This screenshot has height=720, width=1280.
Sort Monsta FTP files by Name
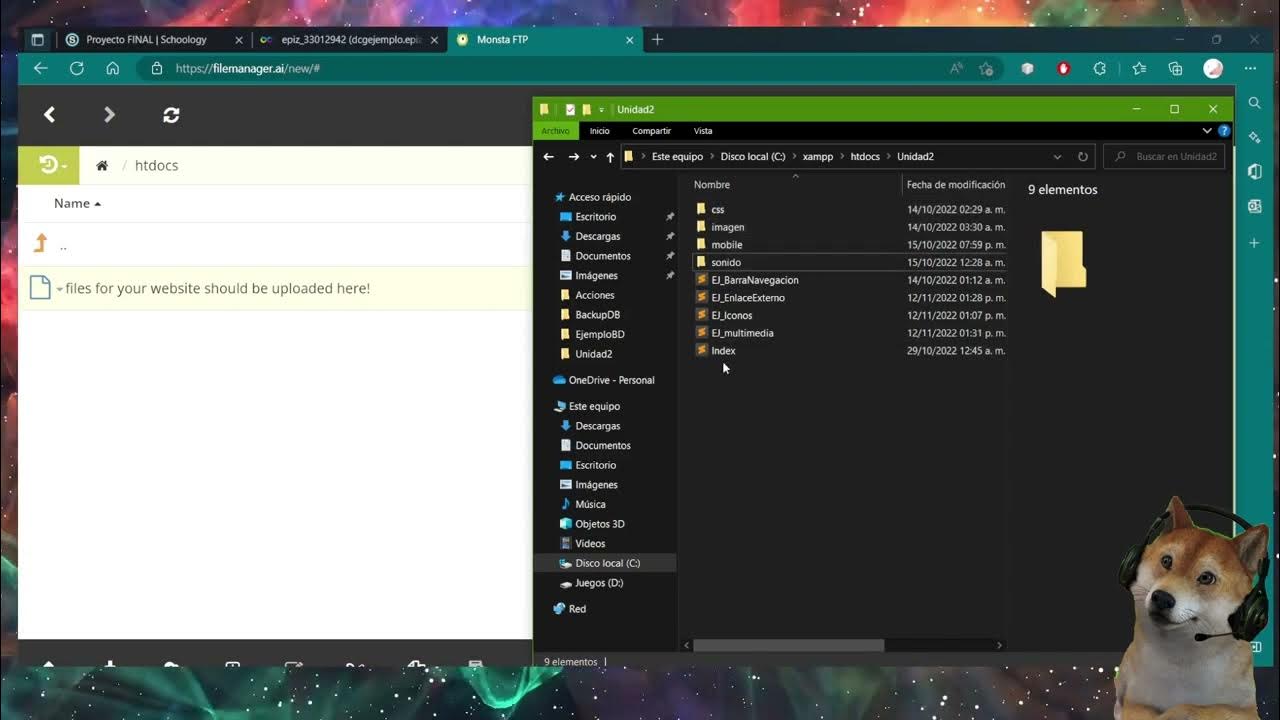tap(77, 203)
